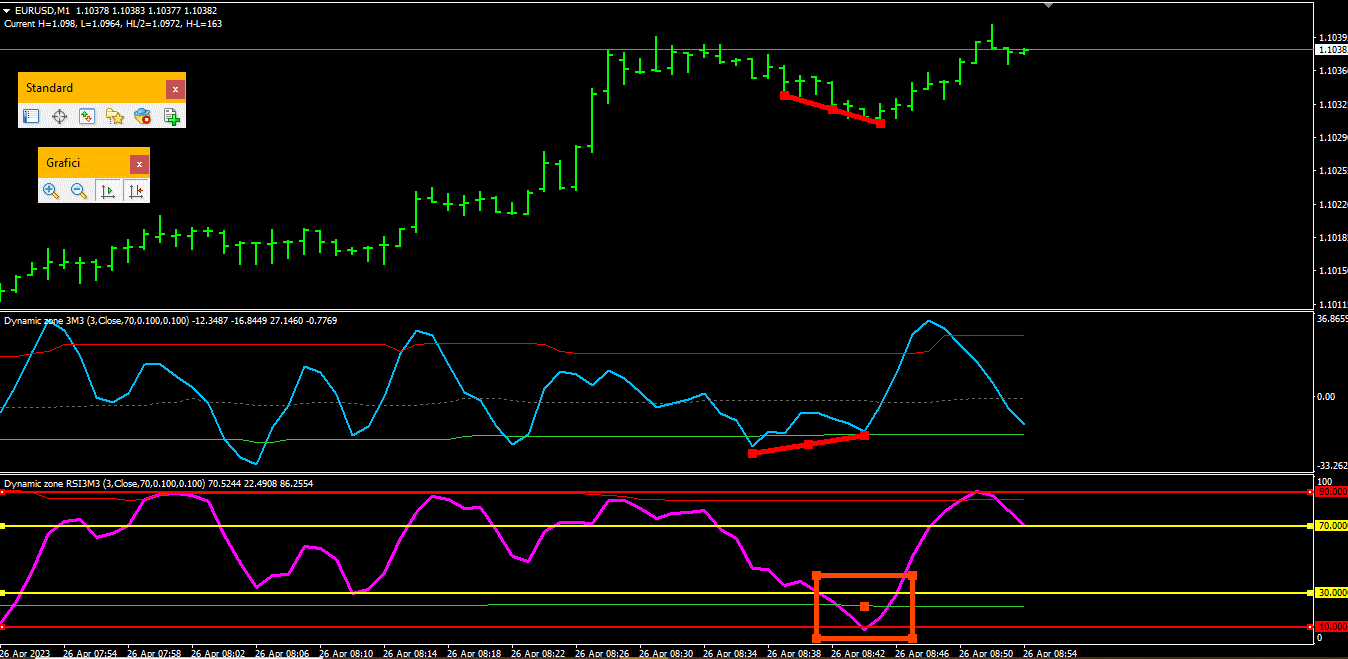
Task: Create New Order with document-plus icon
Action: [172, 116]
